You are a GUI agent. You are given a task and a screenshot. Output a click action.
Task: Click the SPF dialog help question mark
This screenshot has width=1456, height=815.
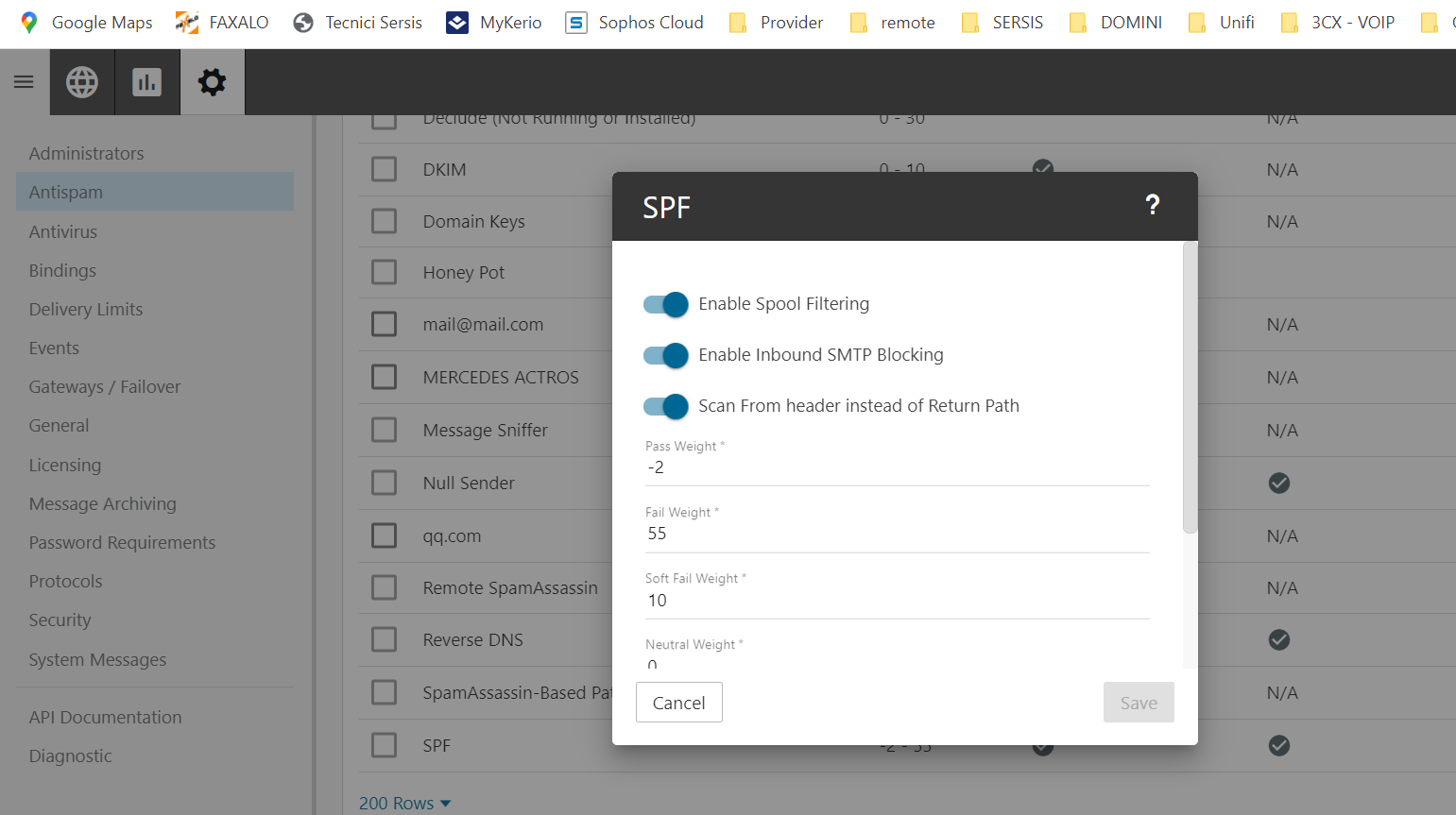point(1152,205)
